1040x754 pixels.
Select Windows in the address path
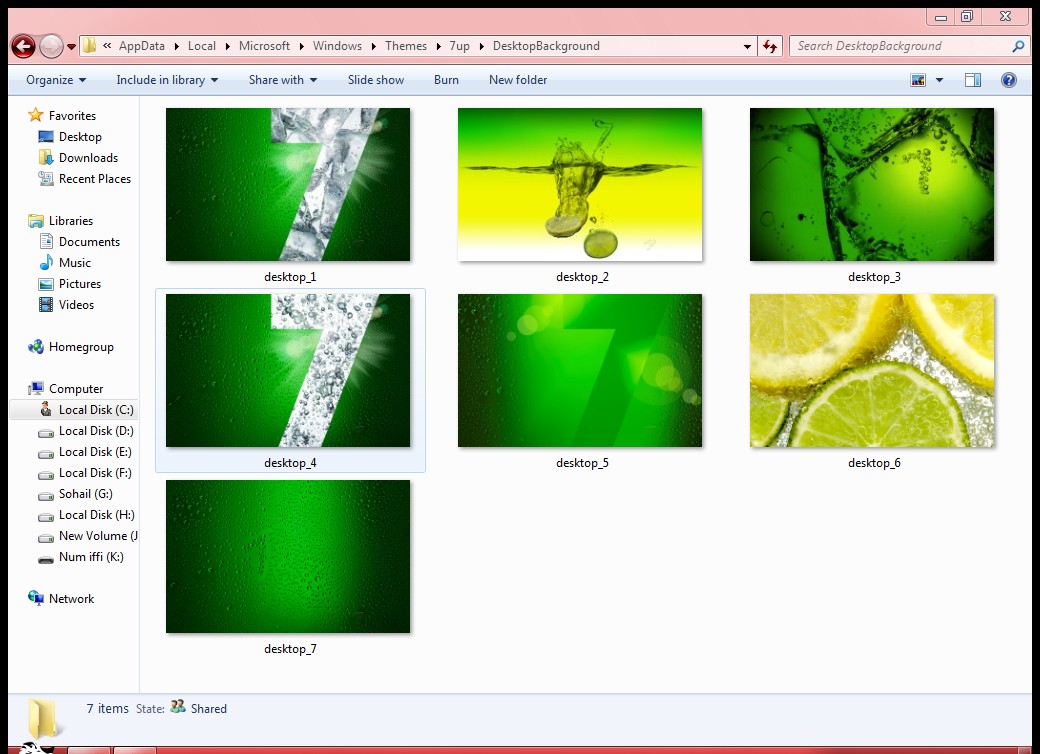tap(337, 46)
